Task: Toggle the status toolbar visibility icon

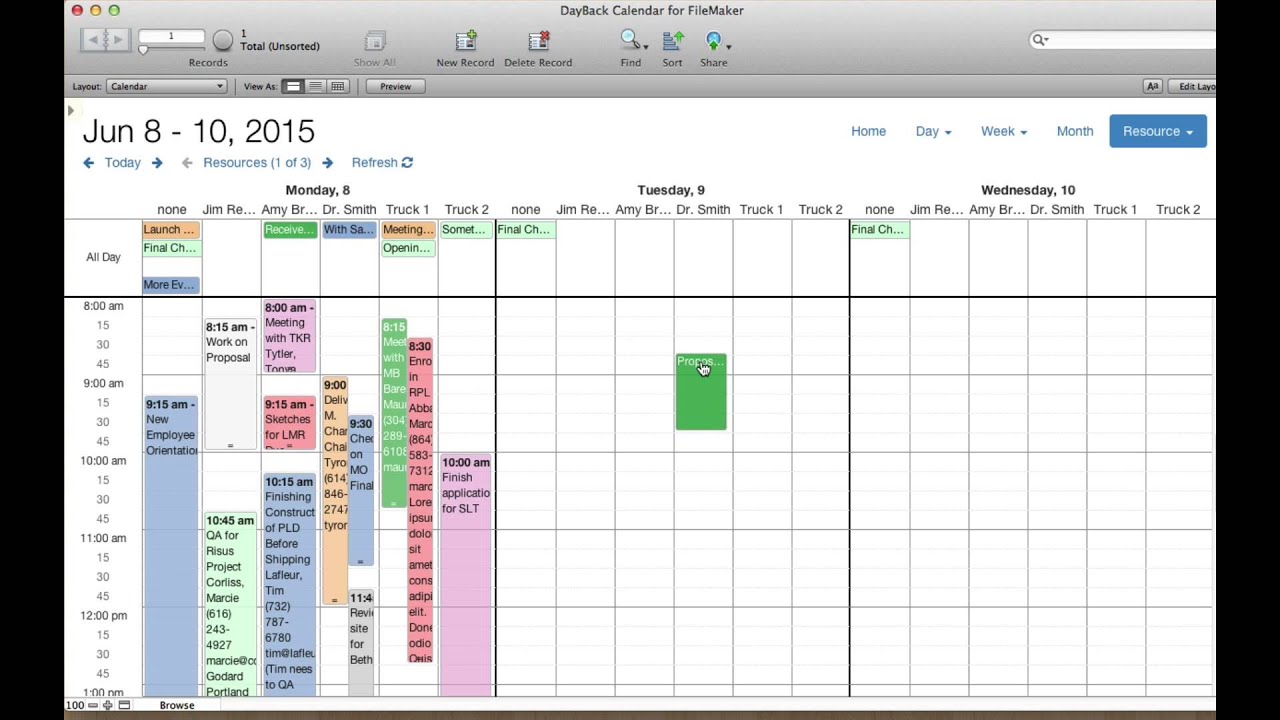Action: point(124,705)
